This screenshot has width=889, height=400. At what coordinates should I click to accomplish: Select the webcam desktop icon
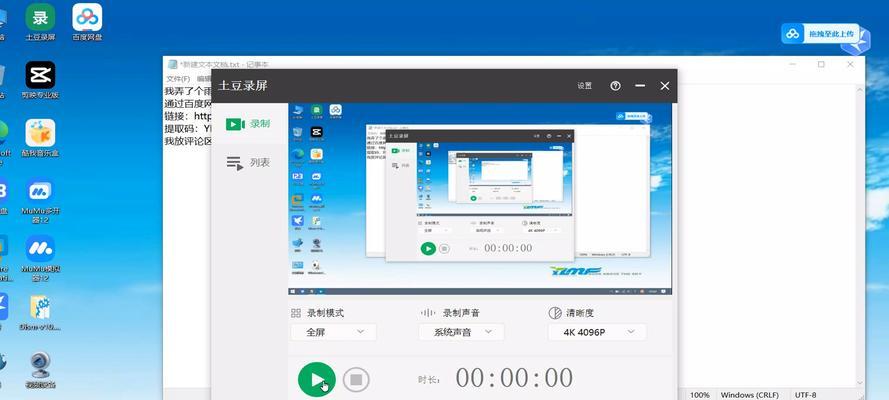click(40, 370)
